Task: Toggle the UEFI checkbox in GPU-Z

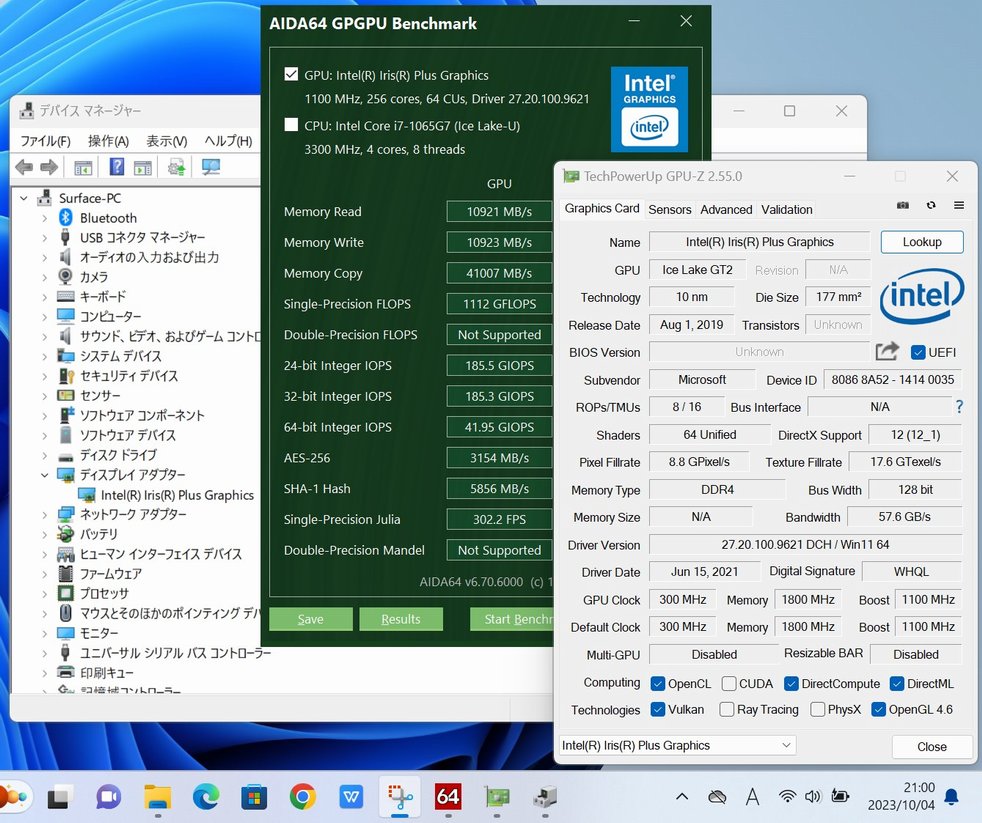Action: click(917, 352)
